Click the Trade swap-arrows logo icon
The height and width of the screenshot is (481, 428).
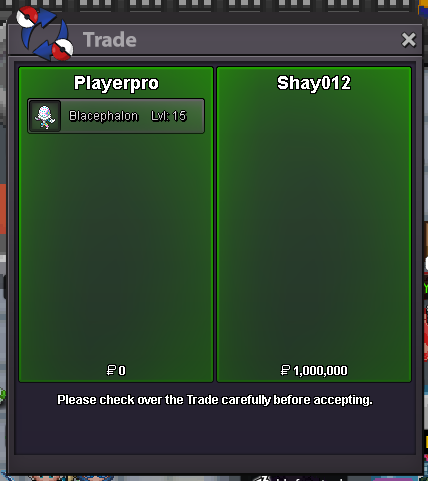point(45,33)
